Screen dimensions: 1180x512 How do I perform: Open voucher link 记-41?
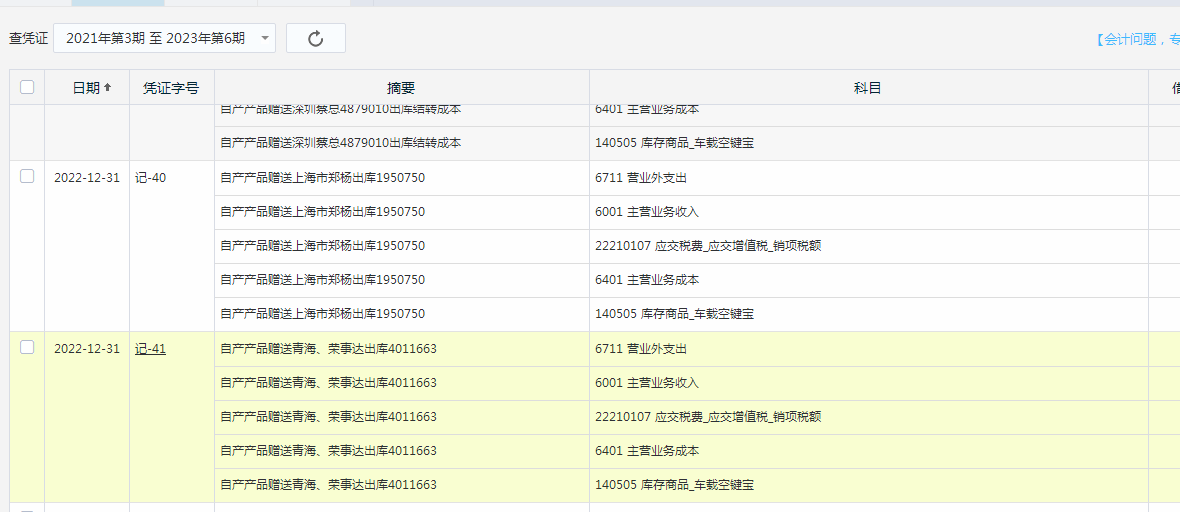pyautogui.click(x=150, y=349)
